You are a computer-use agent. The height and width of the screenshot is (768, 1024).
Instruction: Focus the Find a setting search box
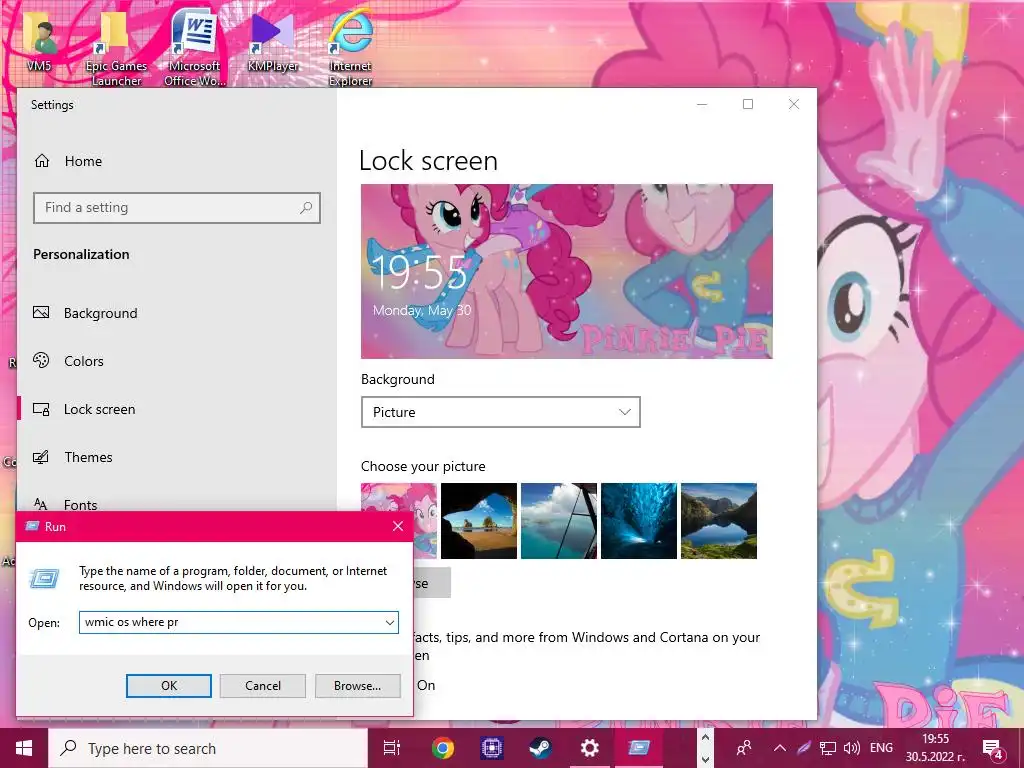[177, 208]
